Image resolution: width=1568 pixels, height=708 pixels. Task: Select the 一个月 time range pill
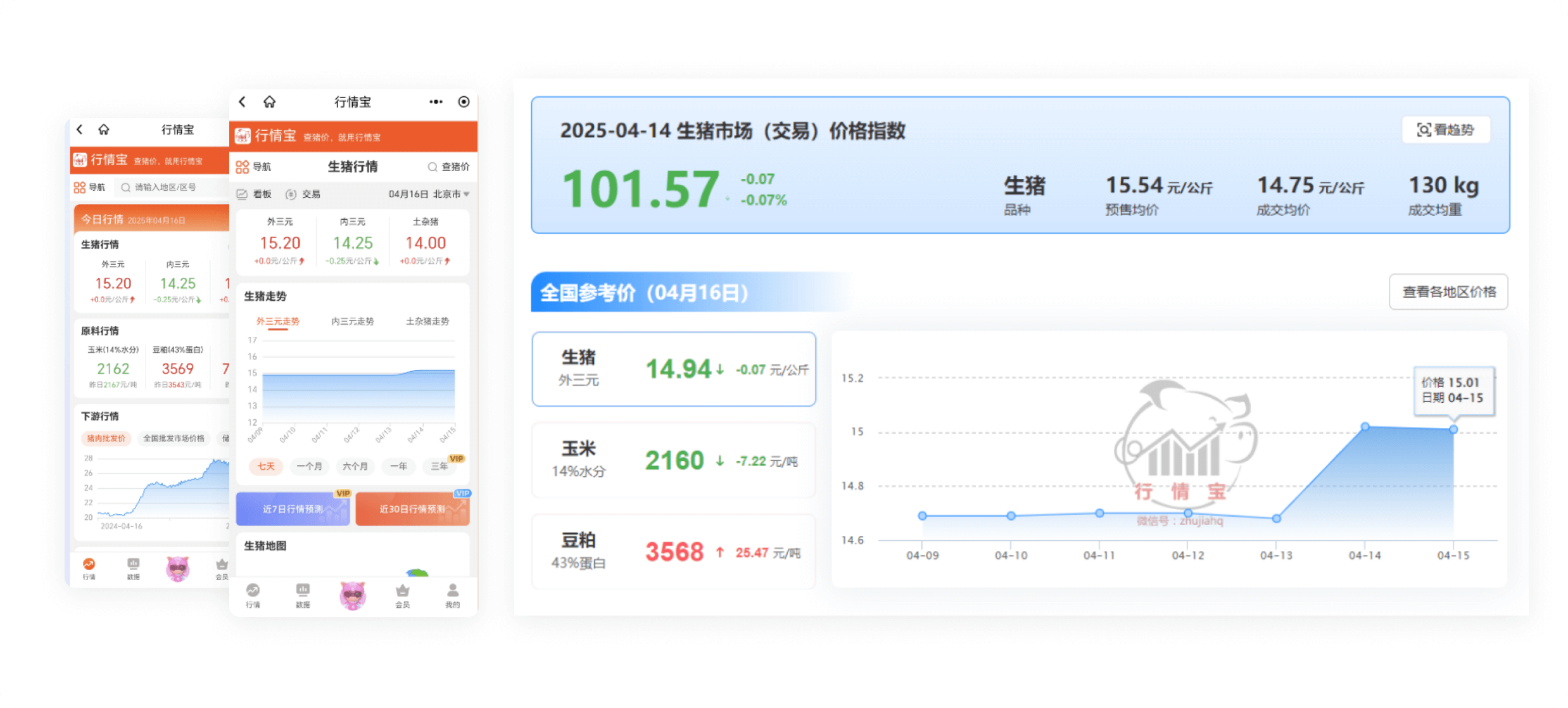click(x=310, y=467)
